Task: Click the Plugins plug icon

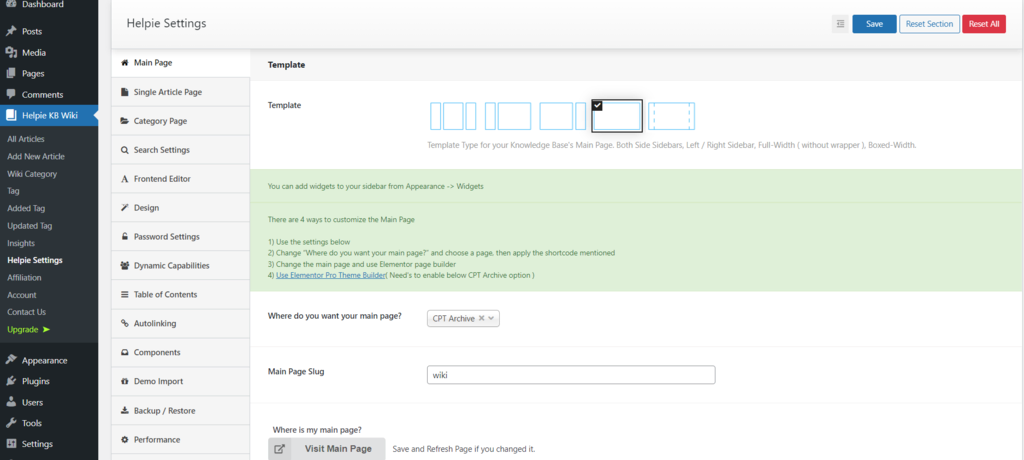Action: (11, 381)
